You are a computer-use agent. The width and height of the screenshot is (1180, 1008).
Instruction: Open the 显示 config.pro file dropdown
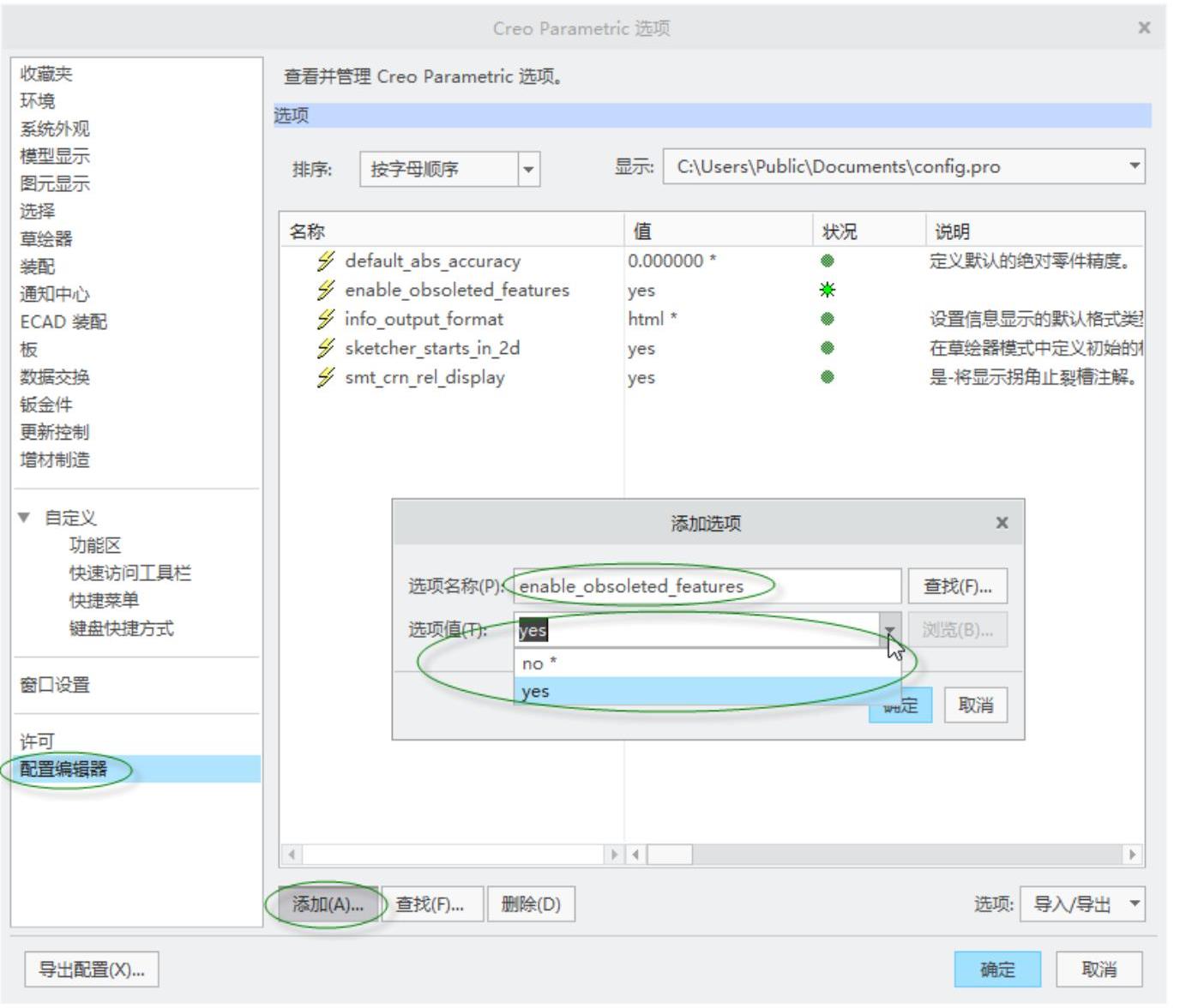pos(1135,165)
